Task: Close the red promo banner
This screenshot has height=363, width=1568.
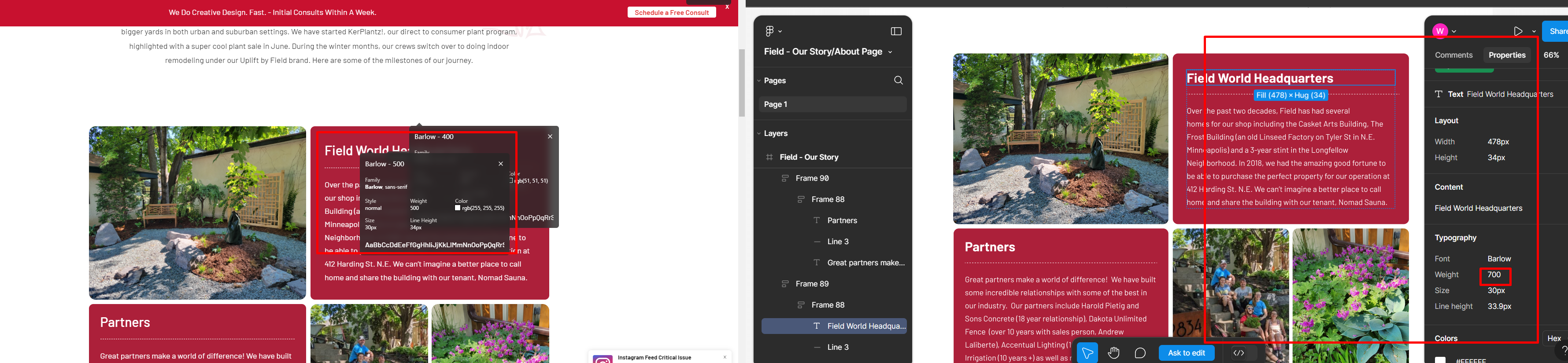Action: click(727, 7)
